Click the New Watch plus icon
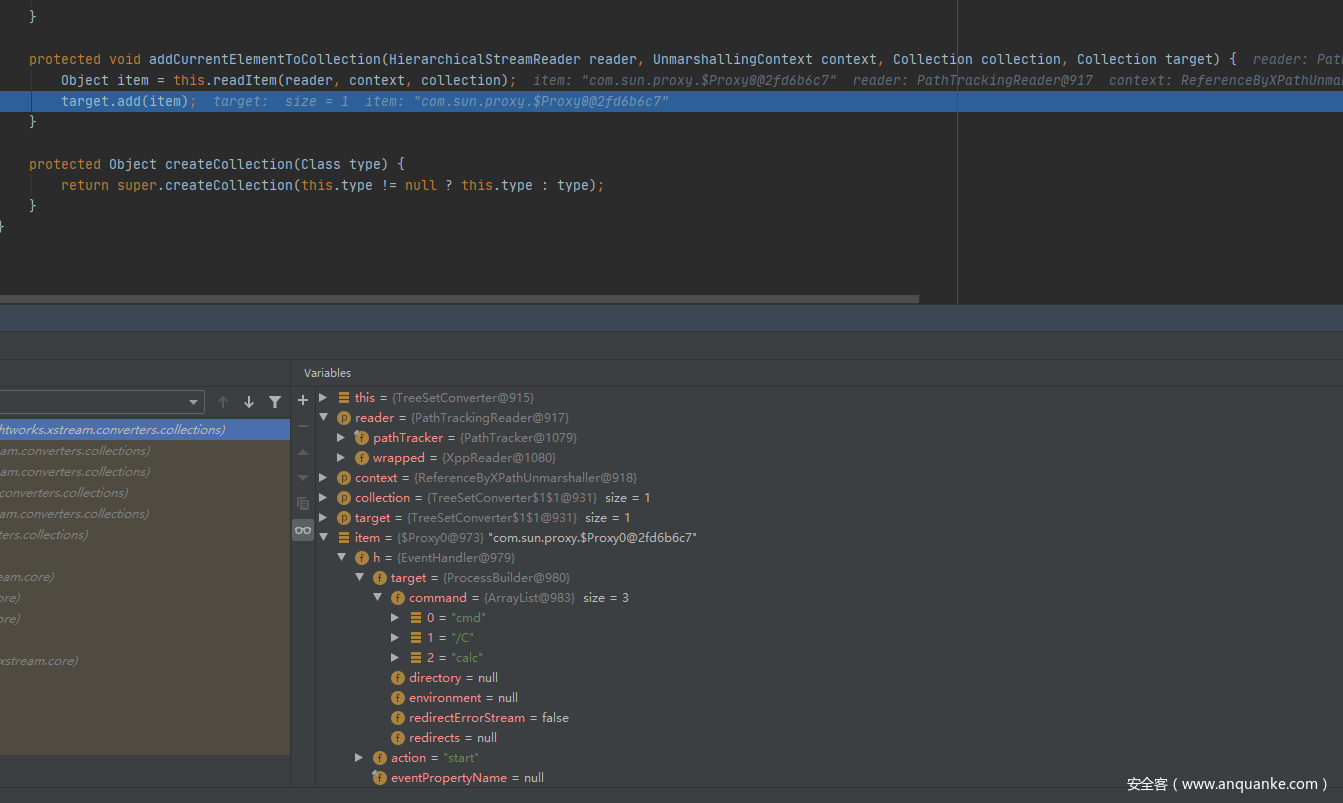The width and height of the screenshot is (1343, 803). (303, 400)
